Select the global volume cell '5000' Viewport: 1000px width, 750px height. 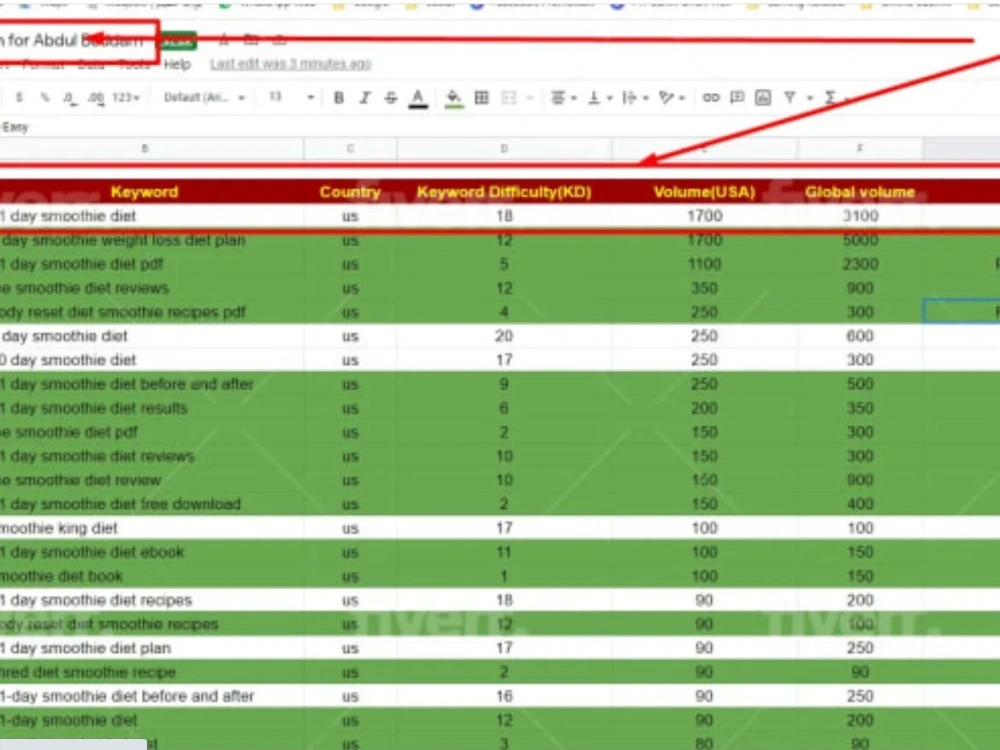[860, 240]
